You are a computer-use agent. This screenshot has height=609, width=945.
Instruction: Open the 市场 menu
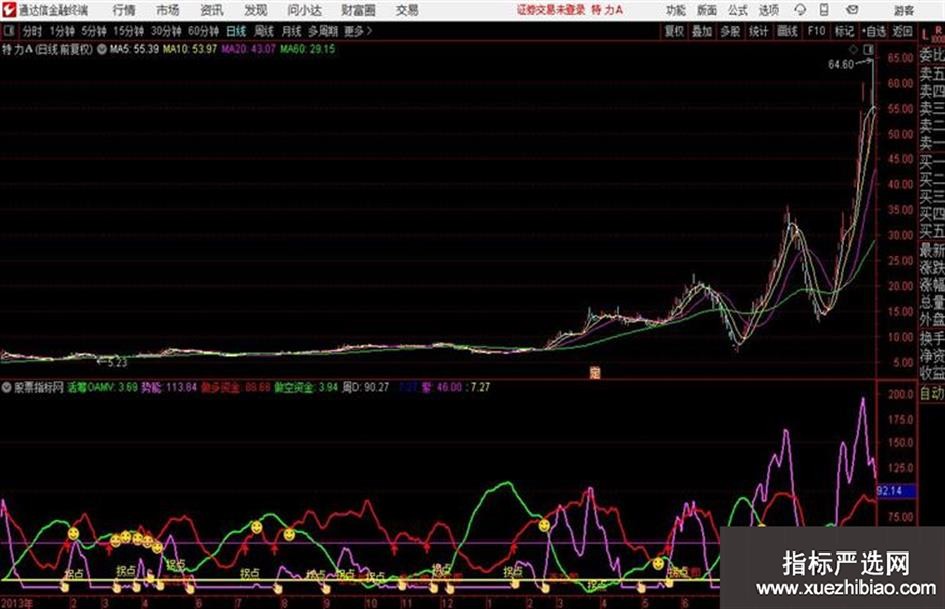point(168,10)
